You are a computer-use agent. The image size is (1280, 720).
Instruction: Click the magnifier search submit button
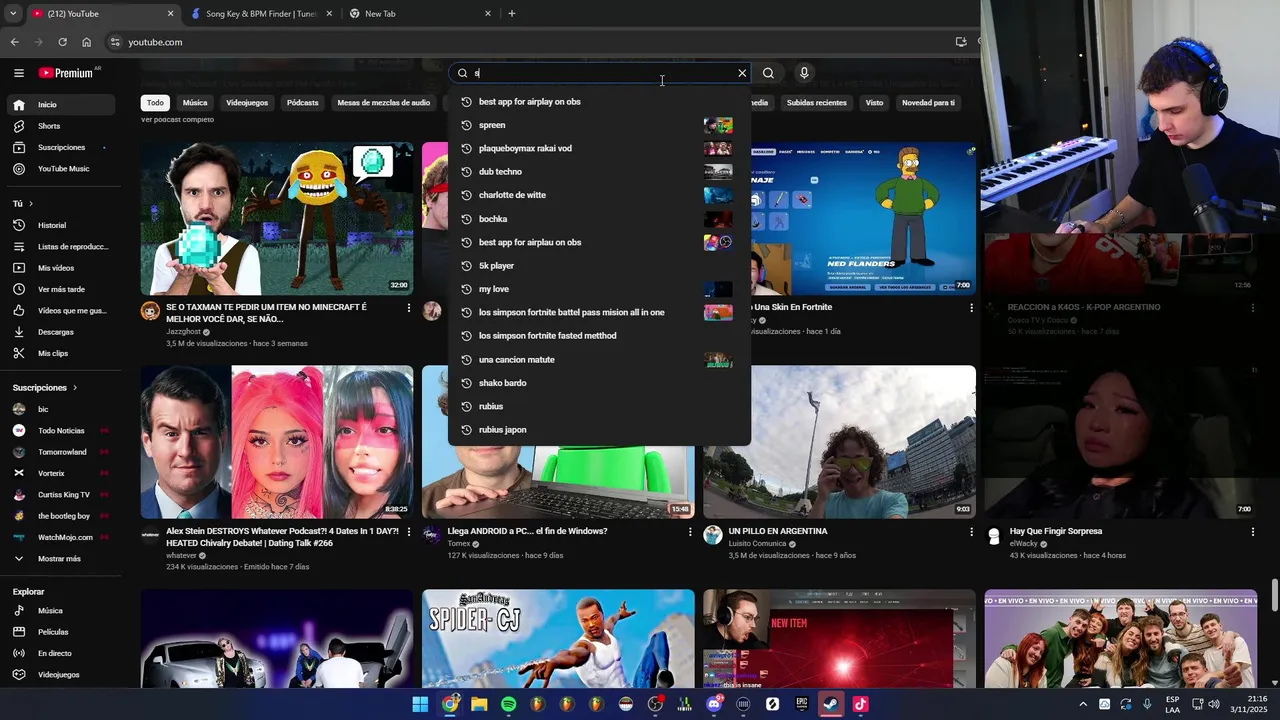768,73
